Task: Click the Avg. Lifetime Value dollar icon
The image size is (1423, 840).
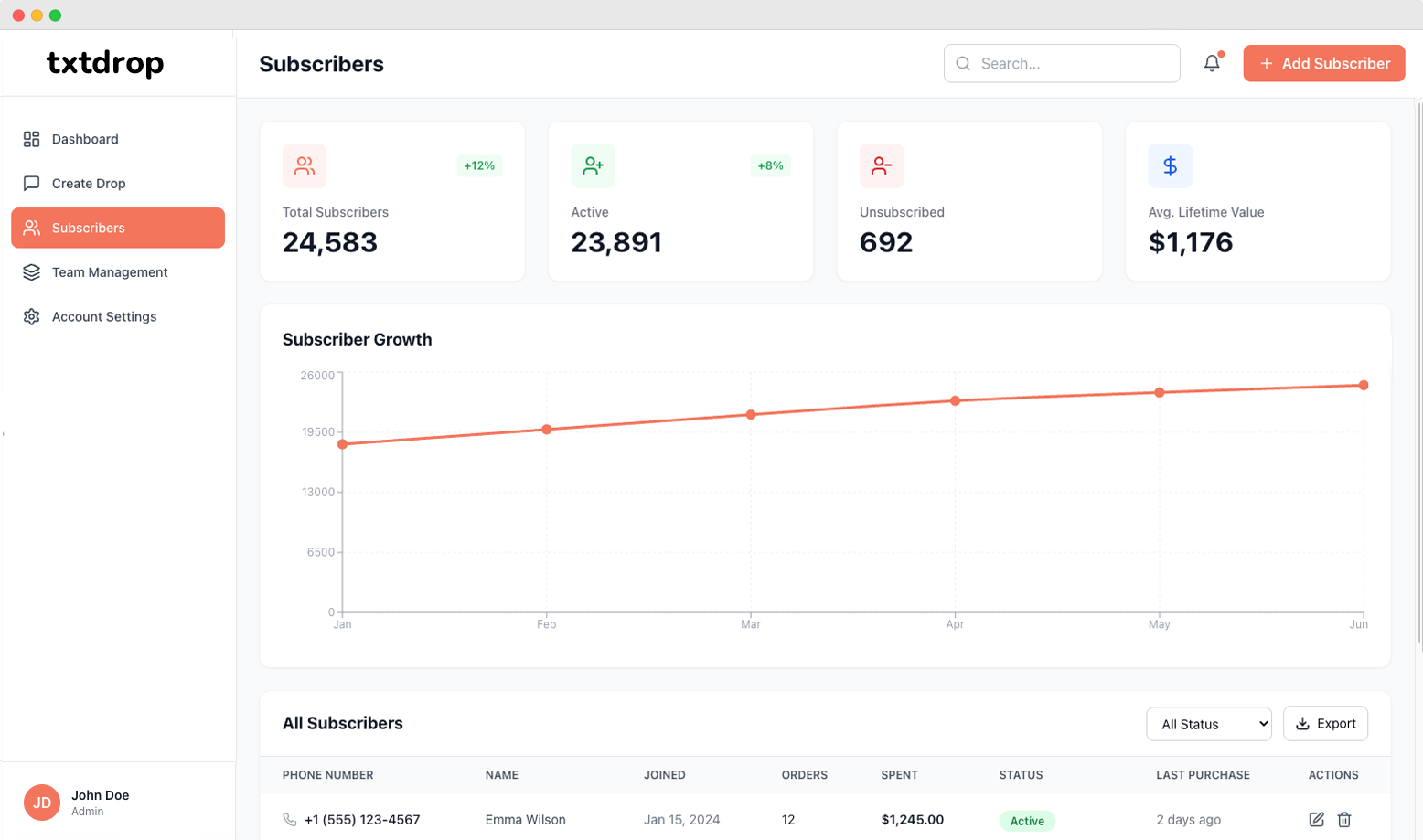Action: coord(1170,165)
